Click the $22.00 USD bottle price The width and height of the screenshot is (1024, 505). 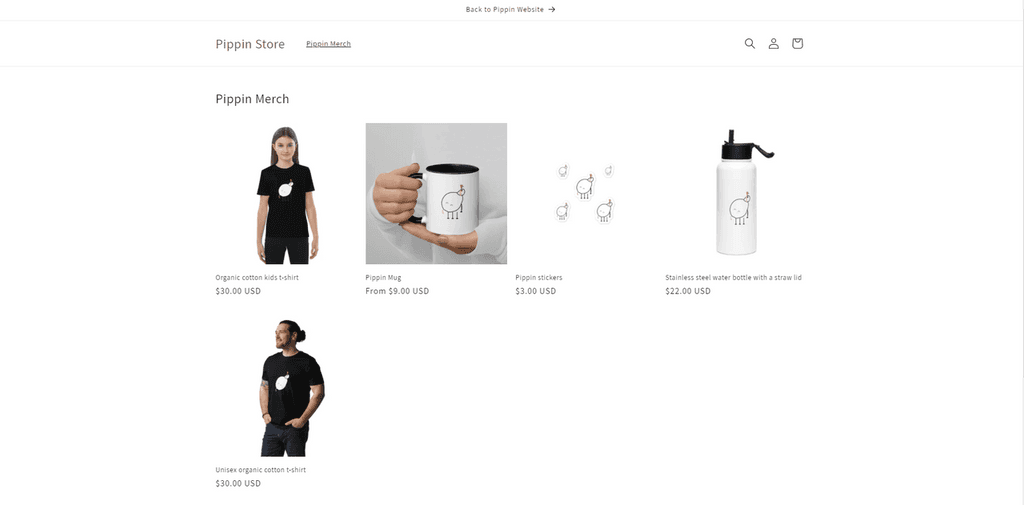coord(688,291)
